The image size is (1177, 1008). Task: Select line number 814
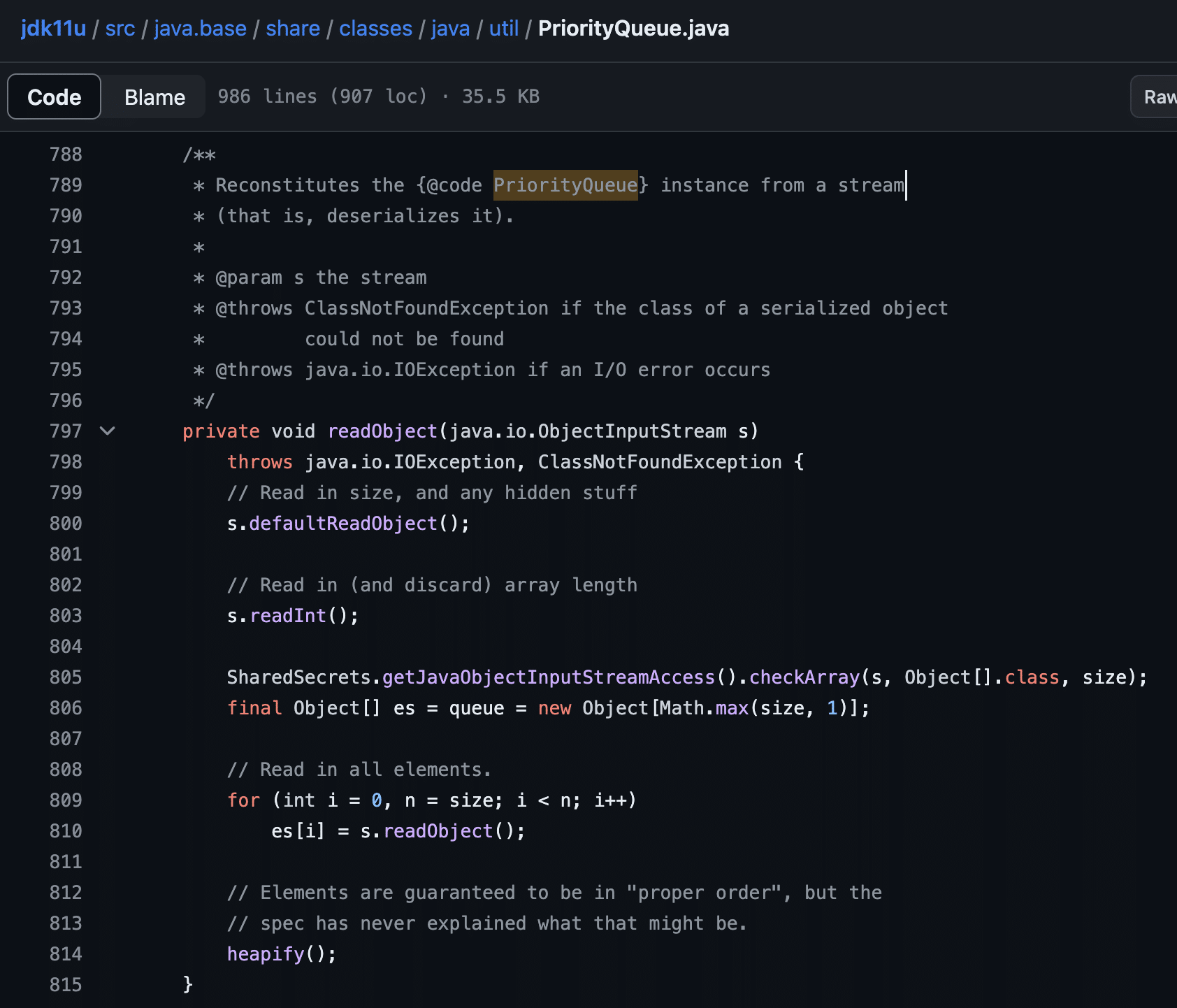click(66, 953)
